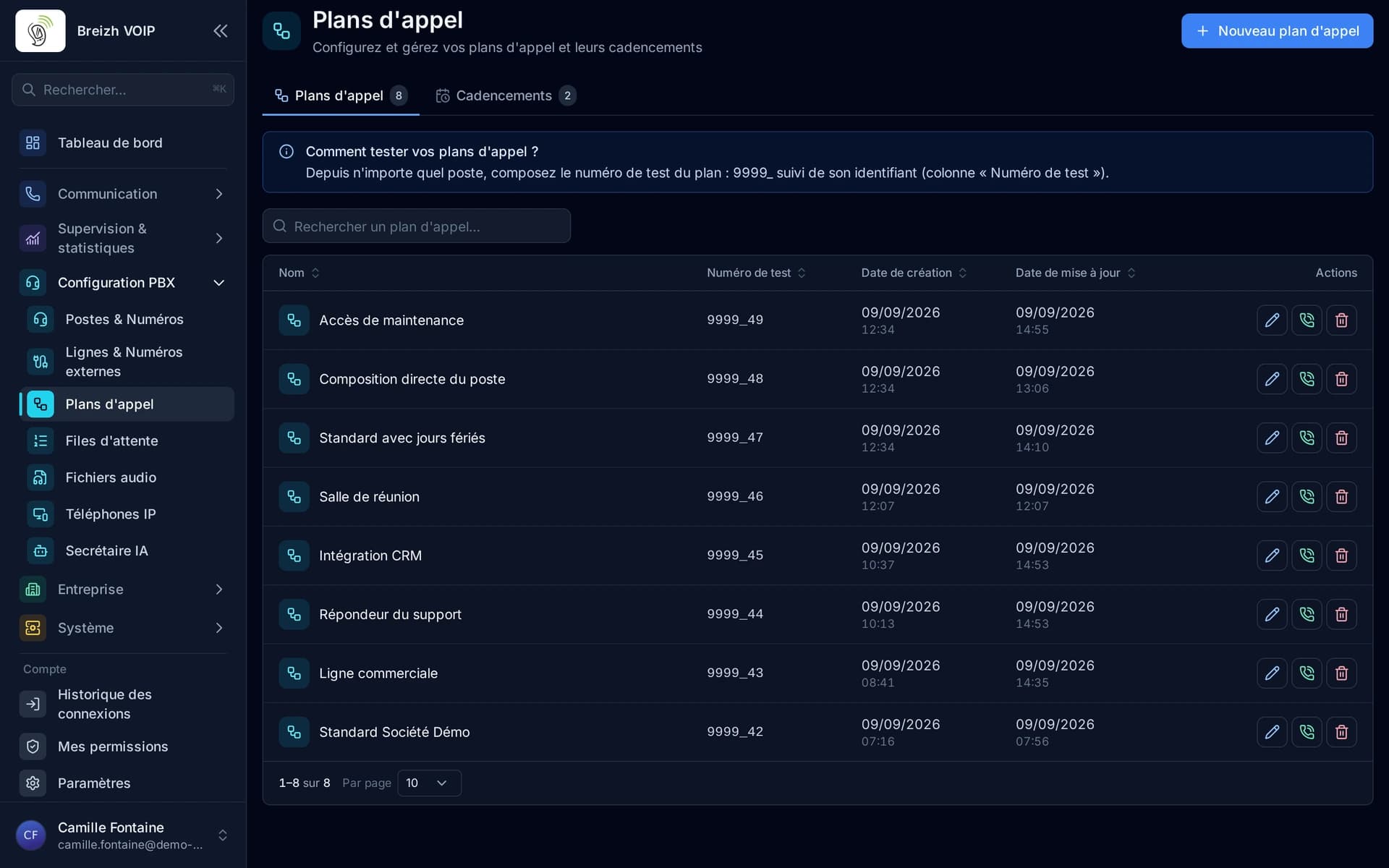Expand the Entreprise section
The image size is (1389, 868).
[x=123, y=590]
